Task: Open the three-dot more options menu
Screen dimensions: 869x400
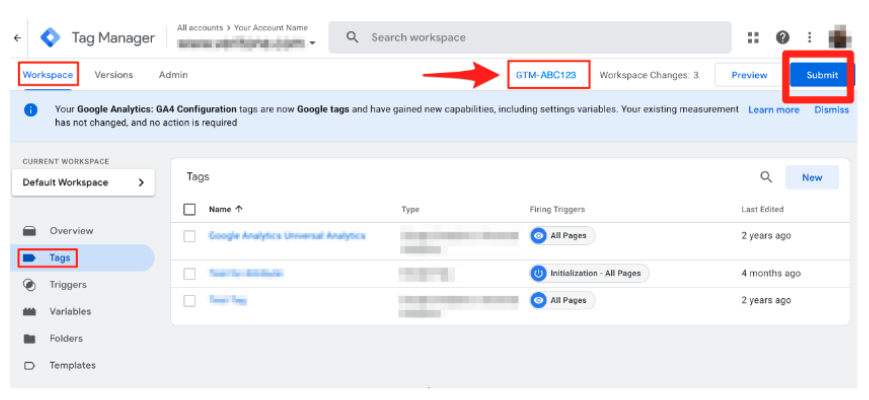Action: (810, 37)
